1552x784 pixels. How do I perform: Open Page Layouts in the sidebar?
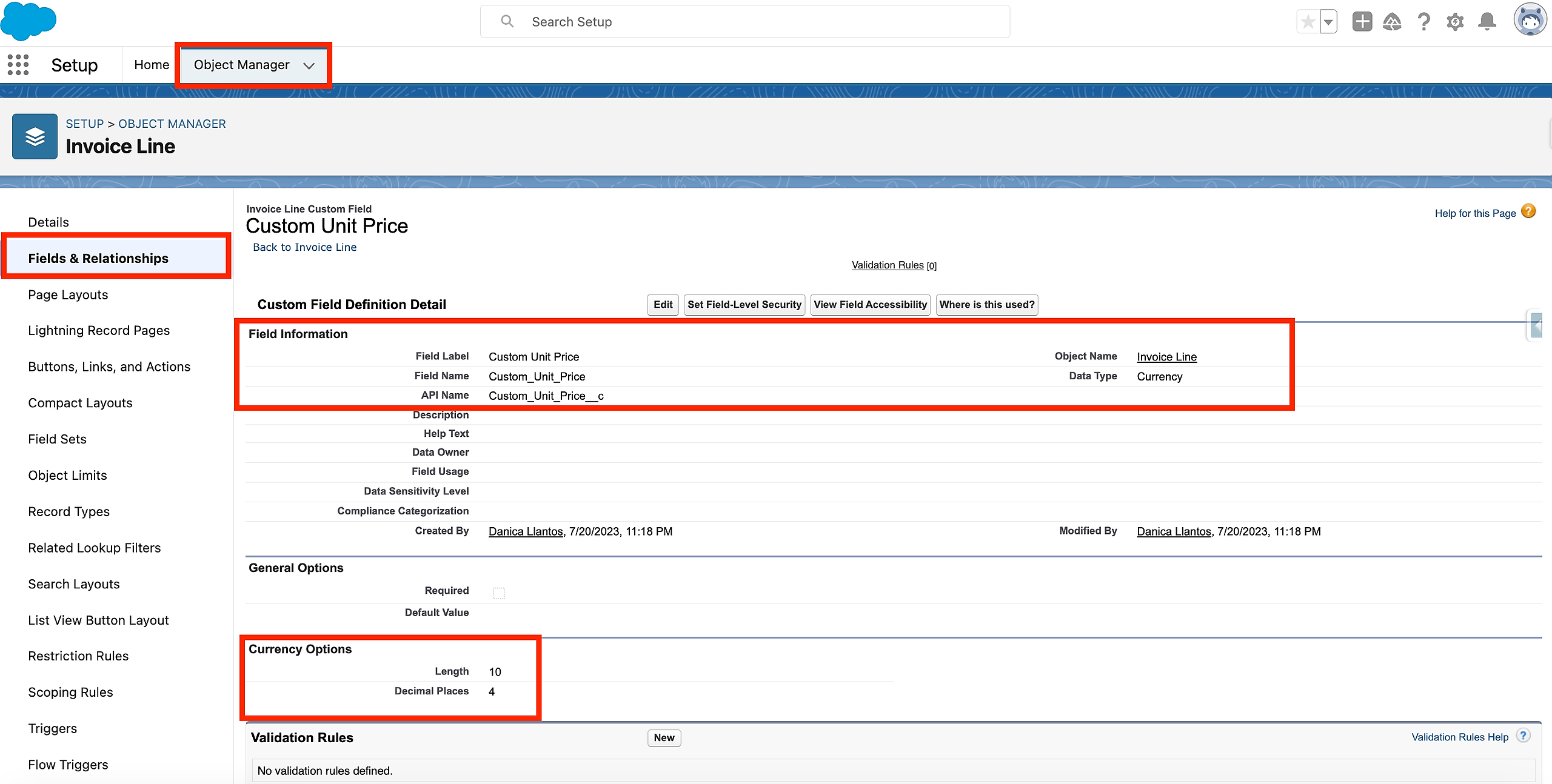68,294
